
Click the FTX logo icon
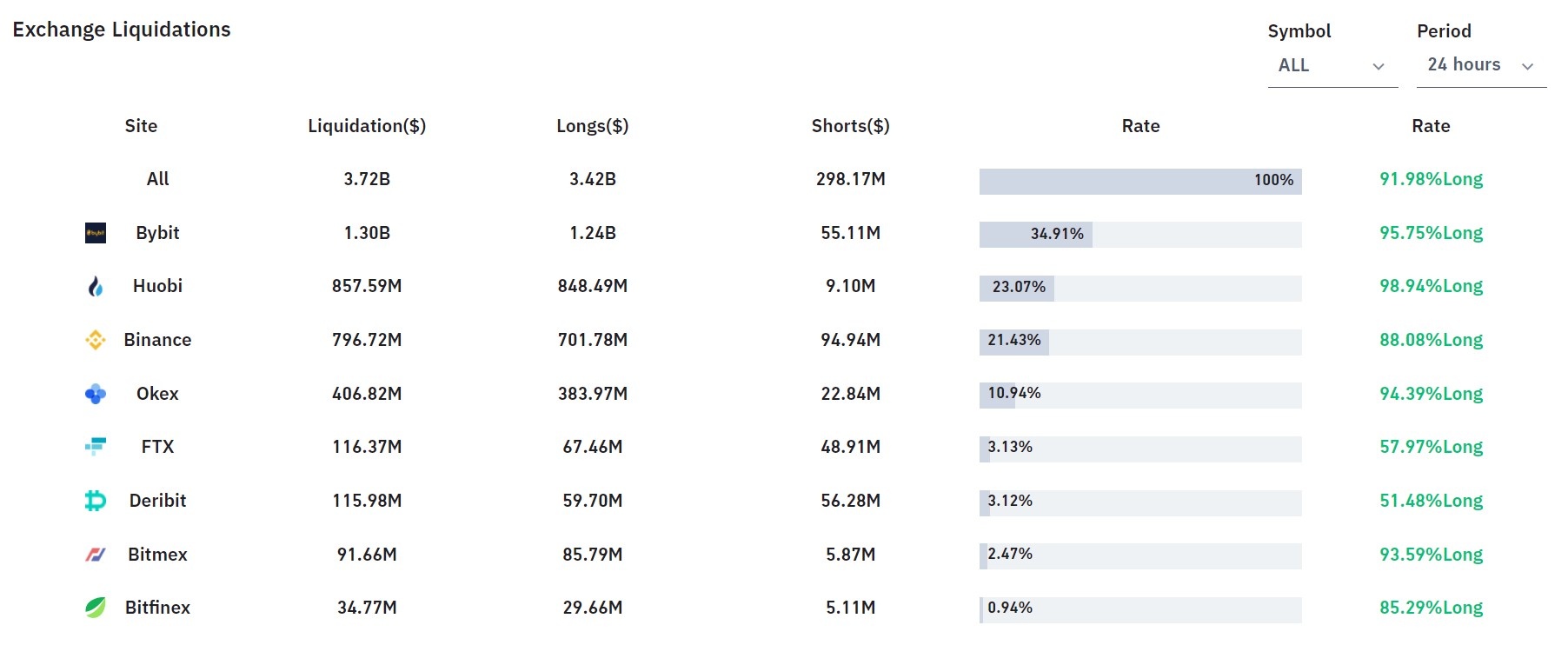(x=96, y=447)
